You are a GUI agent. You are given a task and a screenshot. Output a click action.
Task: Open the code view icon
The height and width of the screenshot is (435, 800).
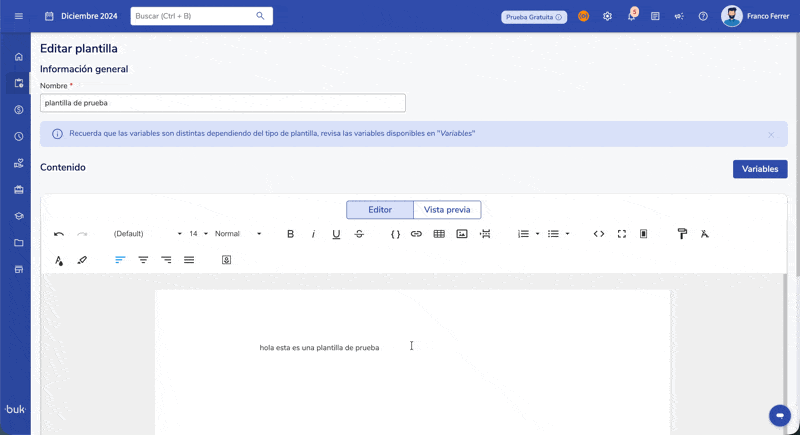click(599, 234)
